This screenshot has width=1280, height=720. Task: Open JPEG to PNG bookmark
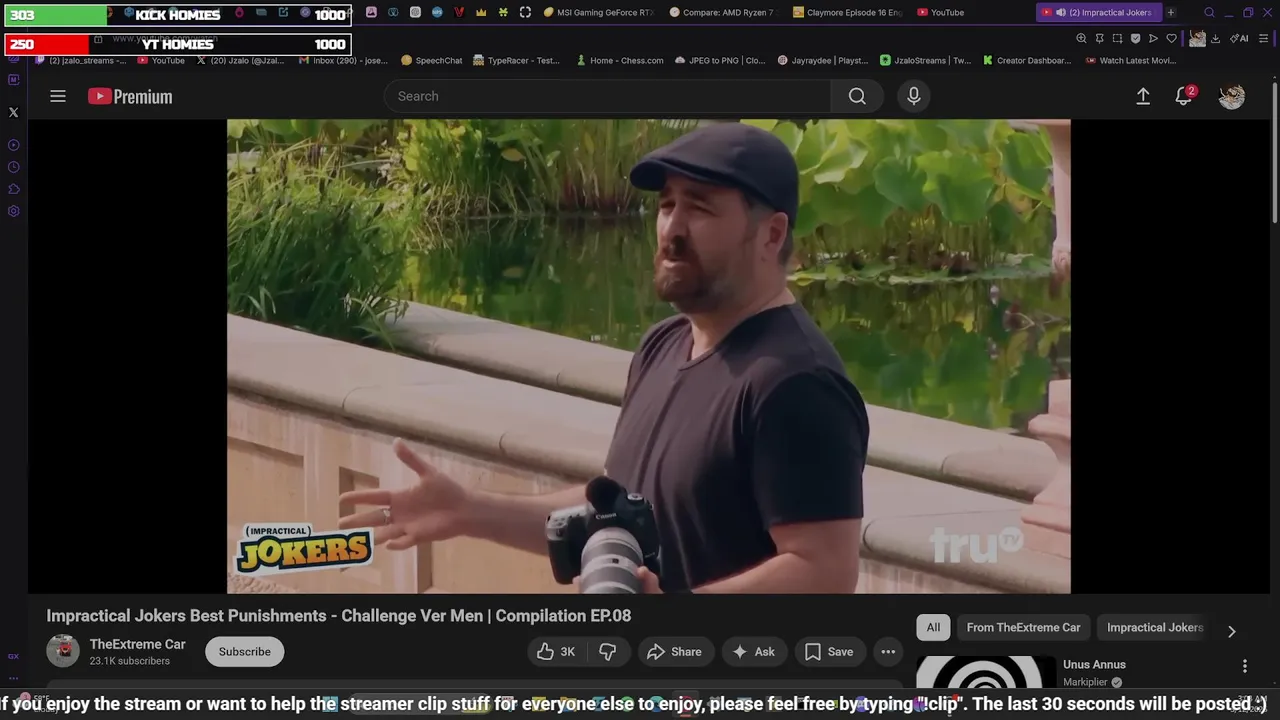point(720,60)
